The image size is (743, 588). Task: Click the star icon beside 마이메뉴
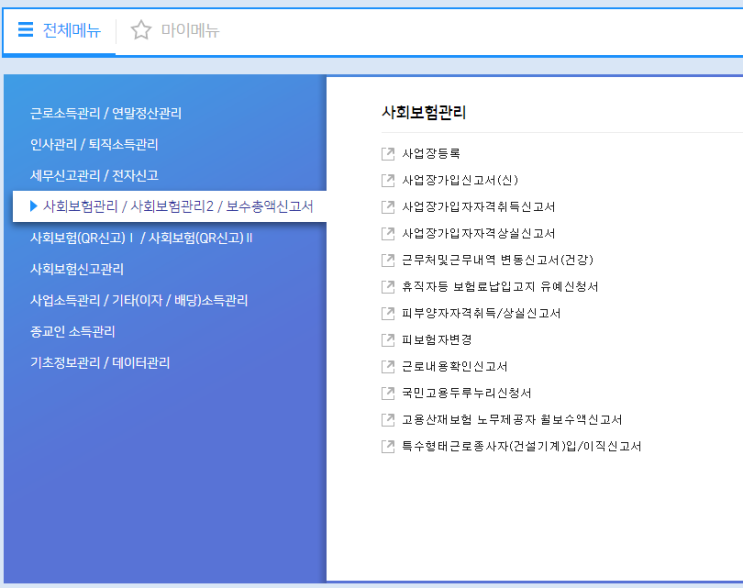click(141, 30)
